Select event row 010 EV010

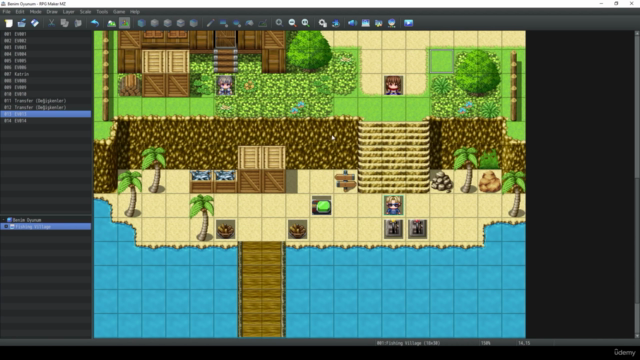[x=46, y=94]
